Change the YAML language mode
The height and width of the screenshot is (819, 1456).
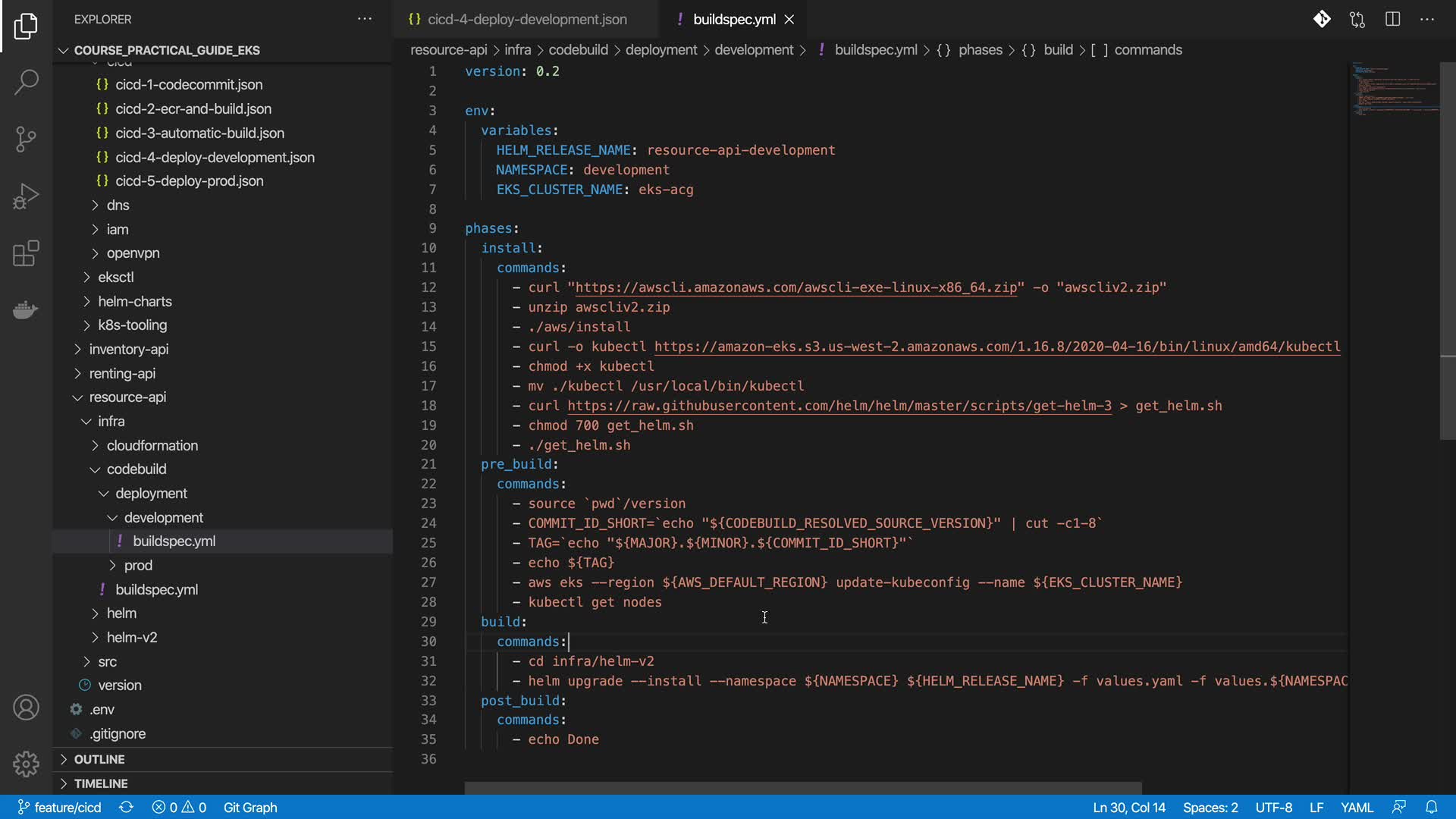(x=1357, y=807)
